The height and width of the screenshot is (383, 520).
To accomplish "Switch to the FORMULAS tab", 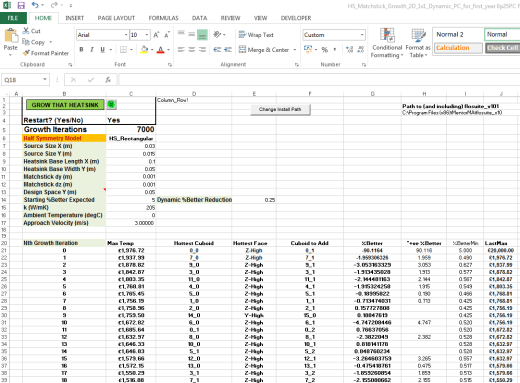I will (163, 18).
